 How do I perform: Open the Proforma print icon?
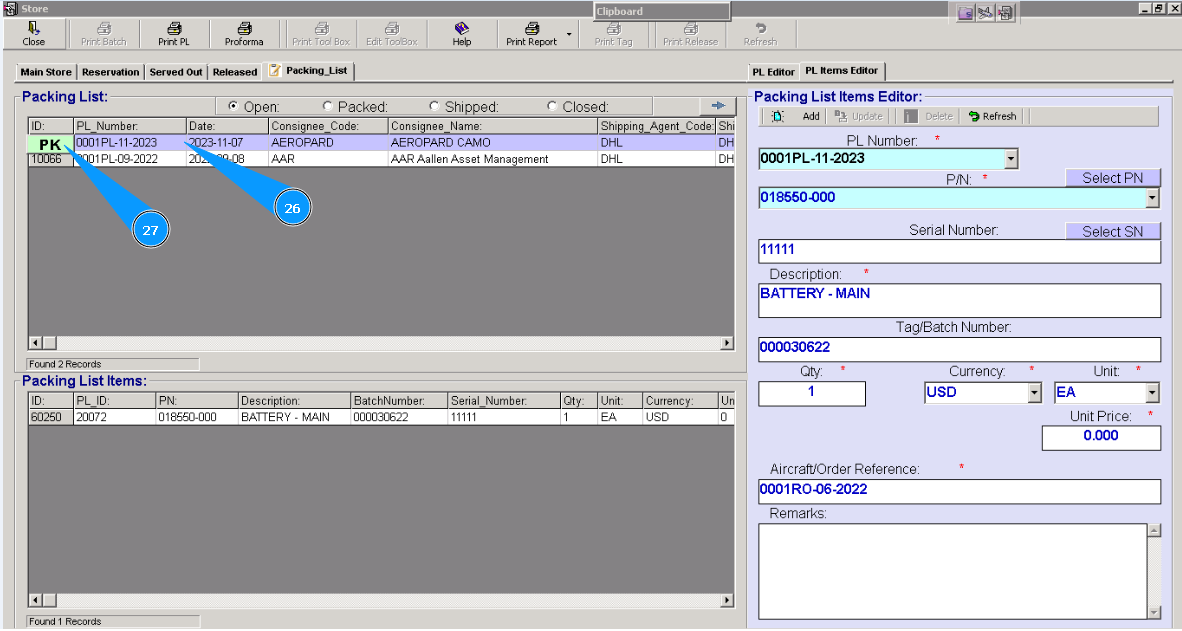243,28
